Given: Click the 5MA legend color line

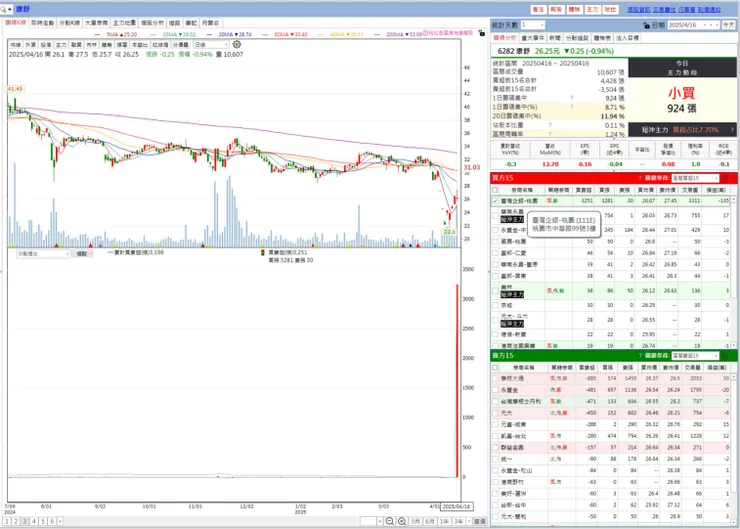Looking at the screenshot, I should [x=97, y=34].
